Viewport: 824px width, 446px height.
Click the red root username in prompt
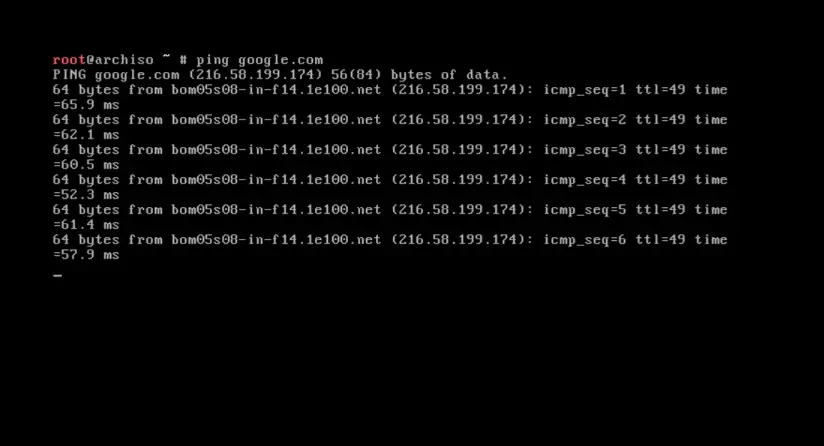click(69, 60)
